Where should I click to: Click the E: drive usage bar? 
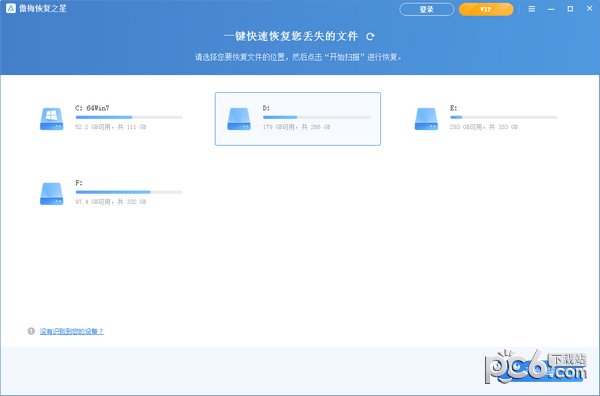coord(504,117)
